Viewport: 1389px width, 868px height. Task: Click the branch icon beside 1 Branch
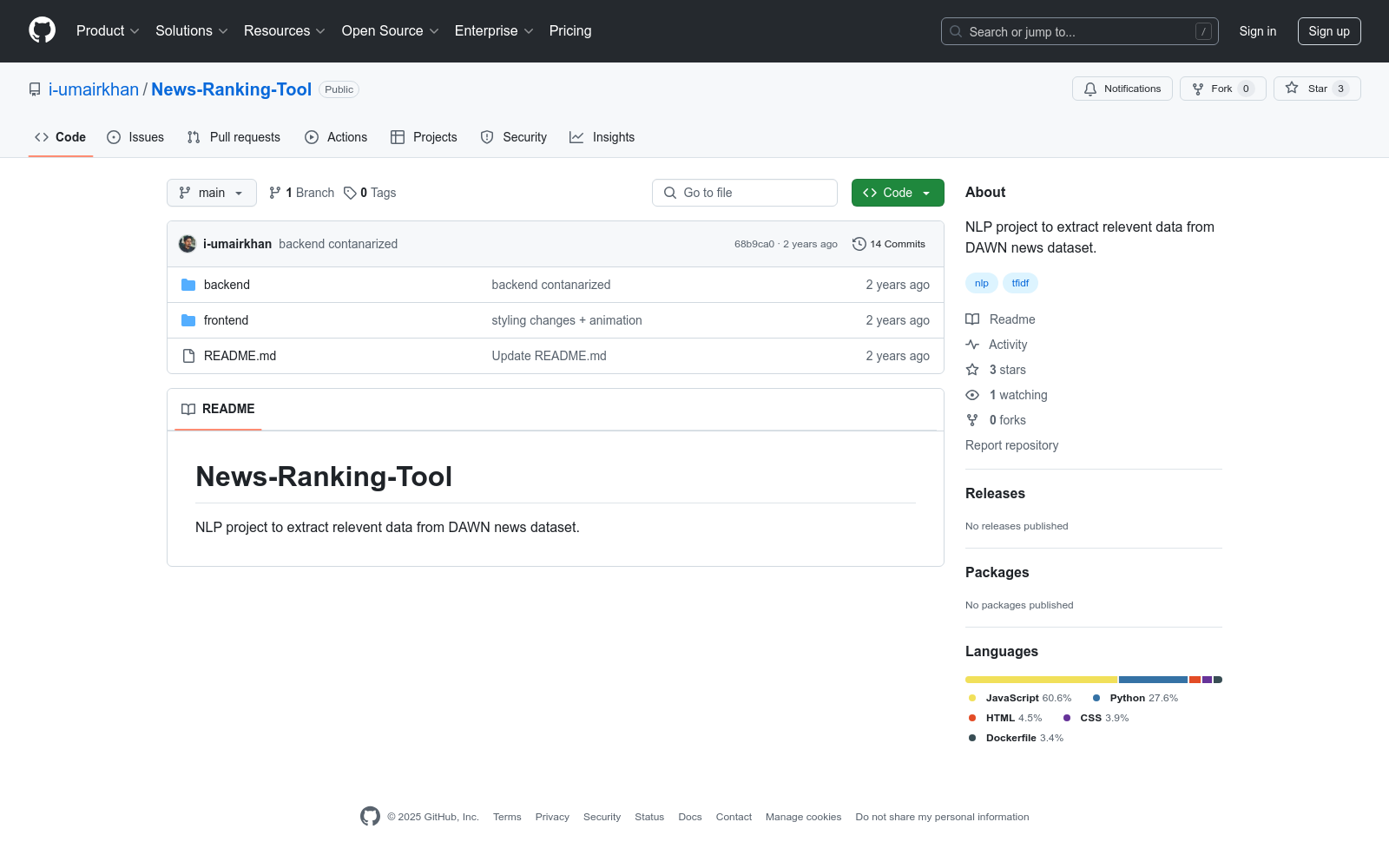coord(275,193)
